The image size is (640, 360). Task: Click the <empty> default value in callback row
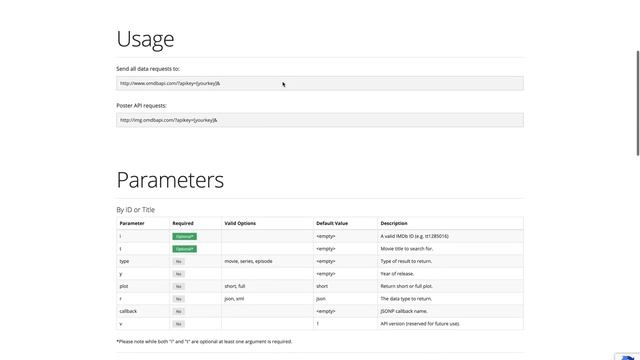point(326,311)
